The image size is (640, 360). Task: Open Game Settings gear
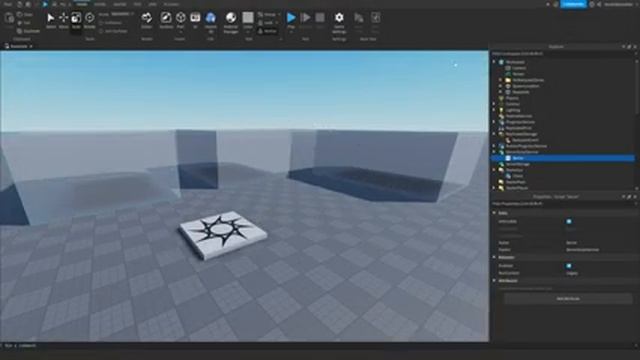click(x=339, y=18)
